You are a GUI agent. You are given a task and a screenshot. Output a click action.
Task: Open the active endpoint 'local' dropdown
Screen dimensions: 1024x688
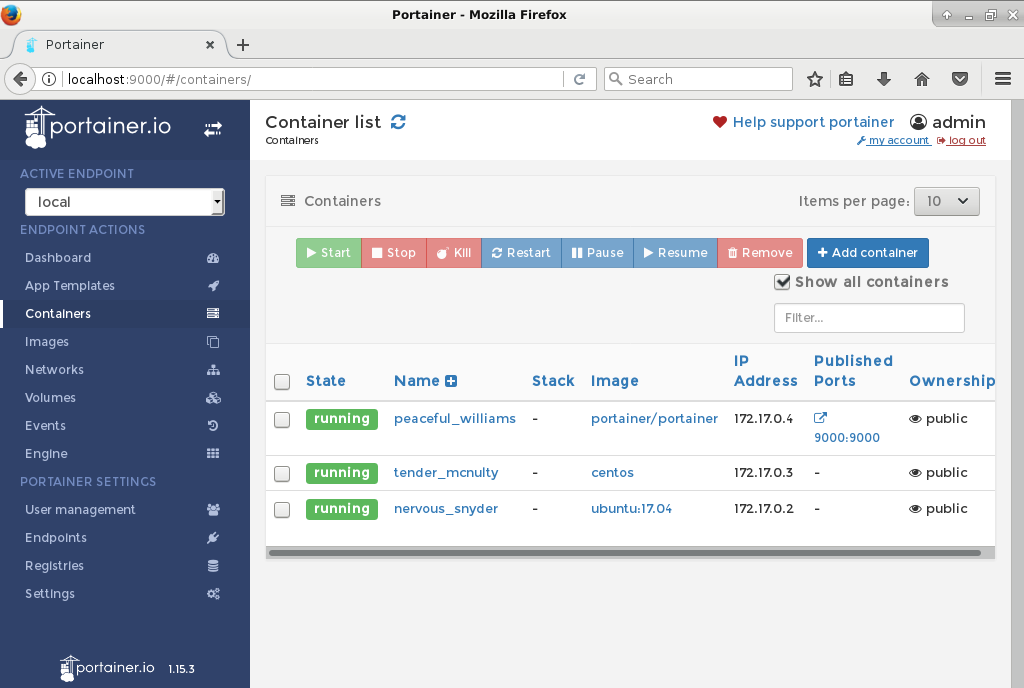(x=125, y=202)
